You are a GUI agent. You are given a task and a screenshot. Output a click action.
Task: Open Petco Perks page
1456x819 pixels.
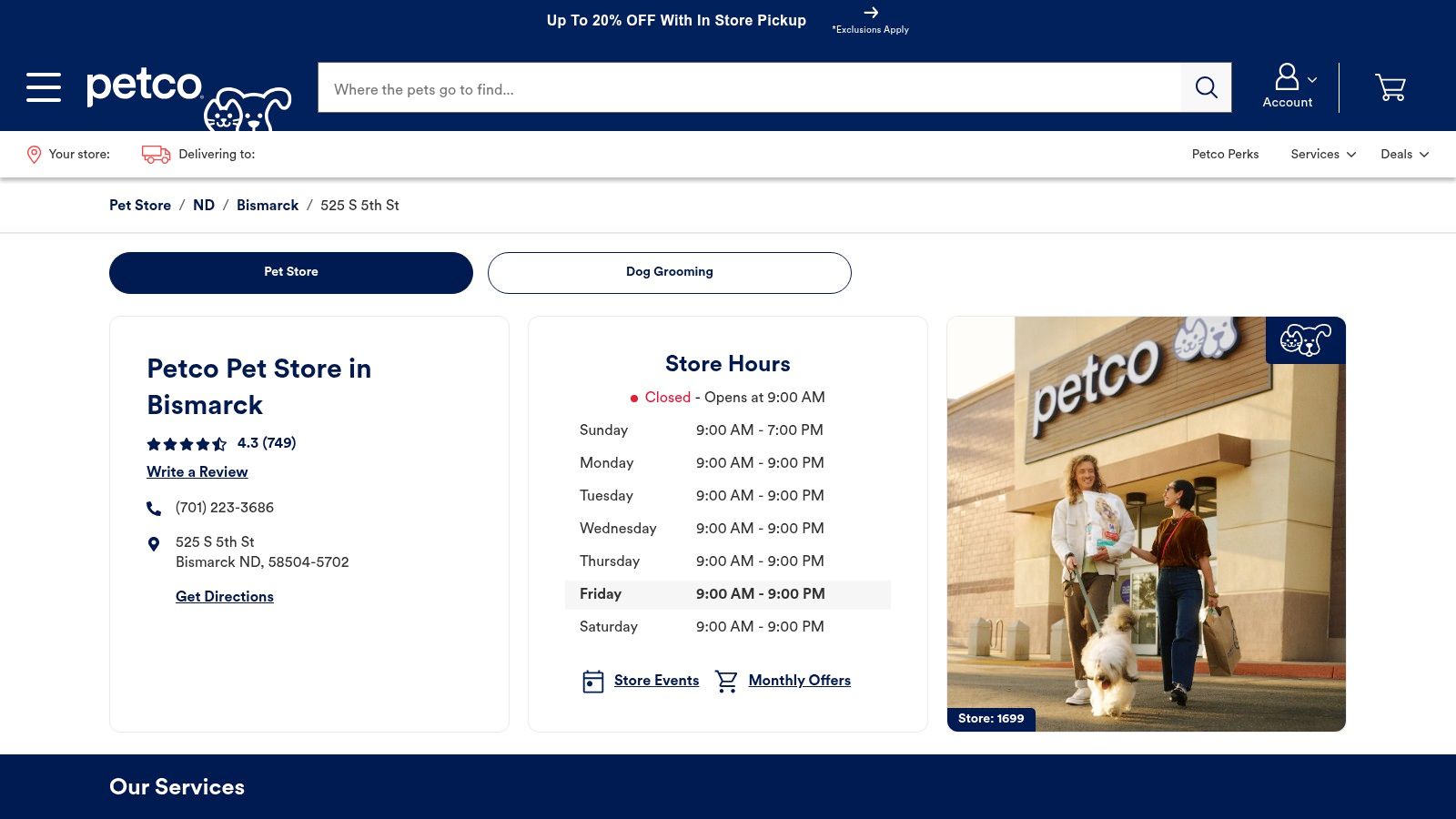coord(1225,154)
